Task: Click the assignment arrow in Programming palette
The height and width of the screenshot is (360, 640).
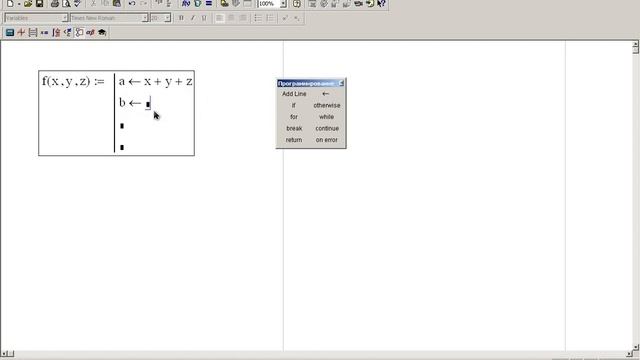Action: click(x=326, y=94)
